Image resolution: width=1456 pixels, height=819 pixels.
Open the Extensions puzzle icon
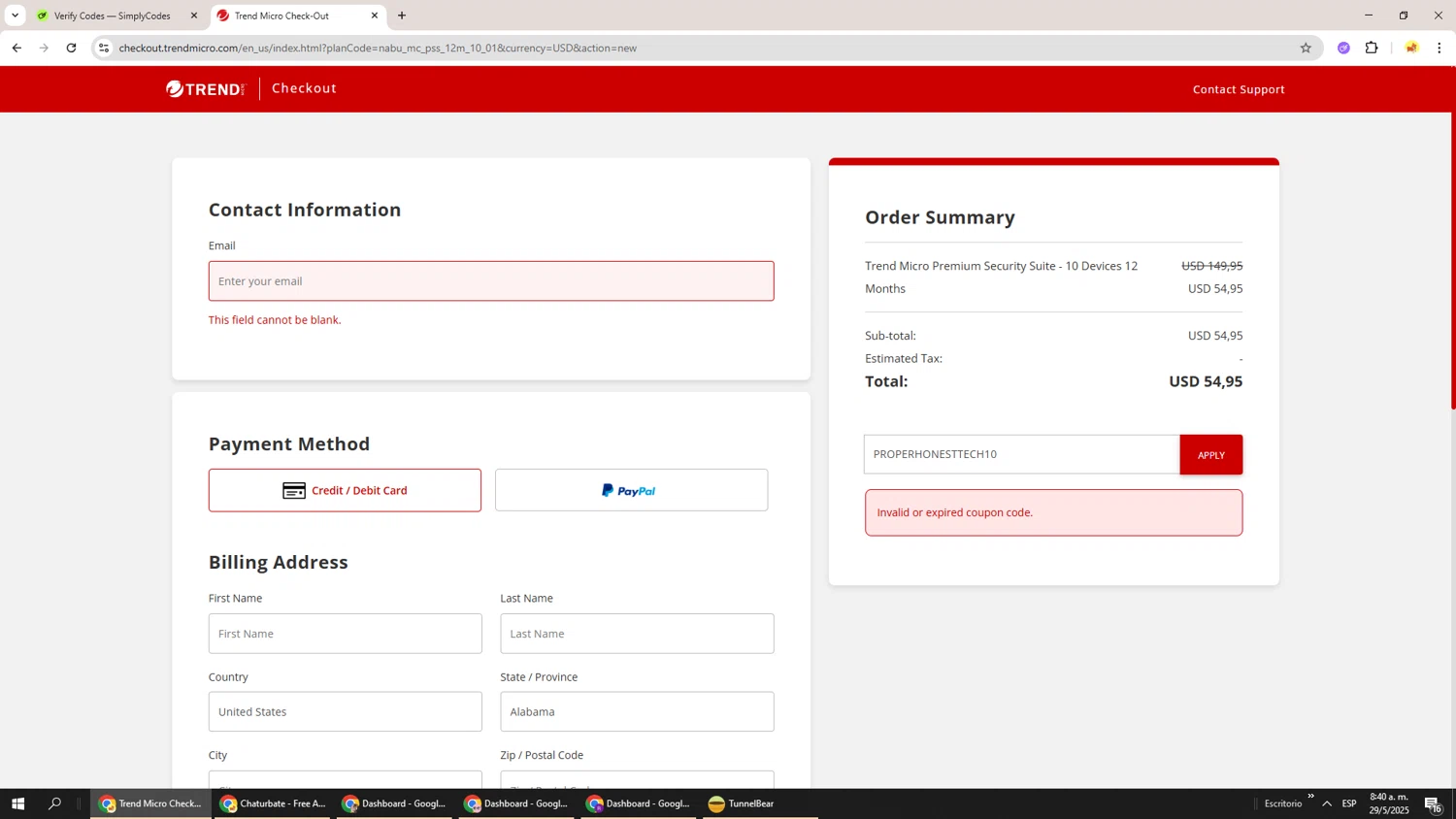tap(1372, 48)
